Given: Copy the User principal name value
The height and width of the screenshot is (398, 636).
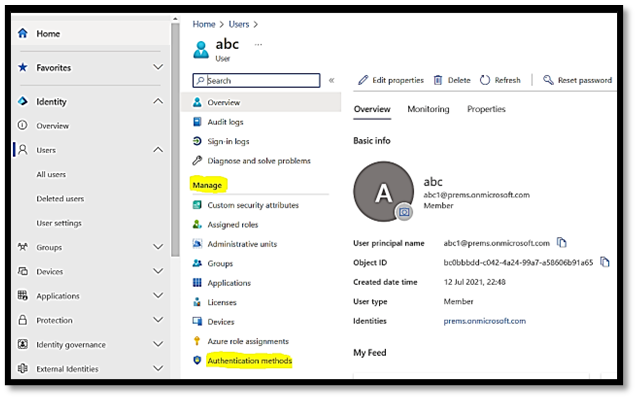Looking at the screenshot, I should click(562, 243).
